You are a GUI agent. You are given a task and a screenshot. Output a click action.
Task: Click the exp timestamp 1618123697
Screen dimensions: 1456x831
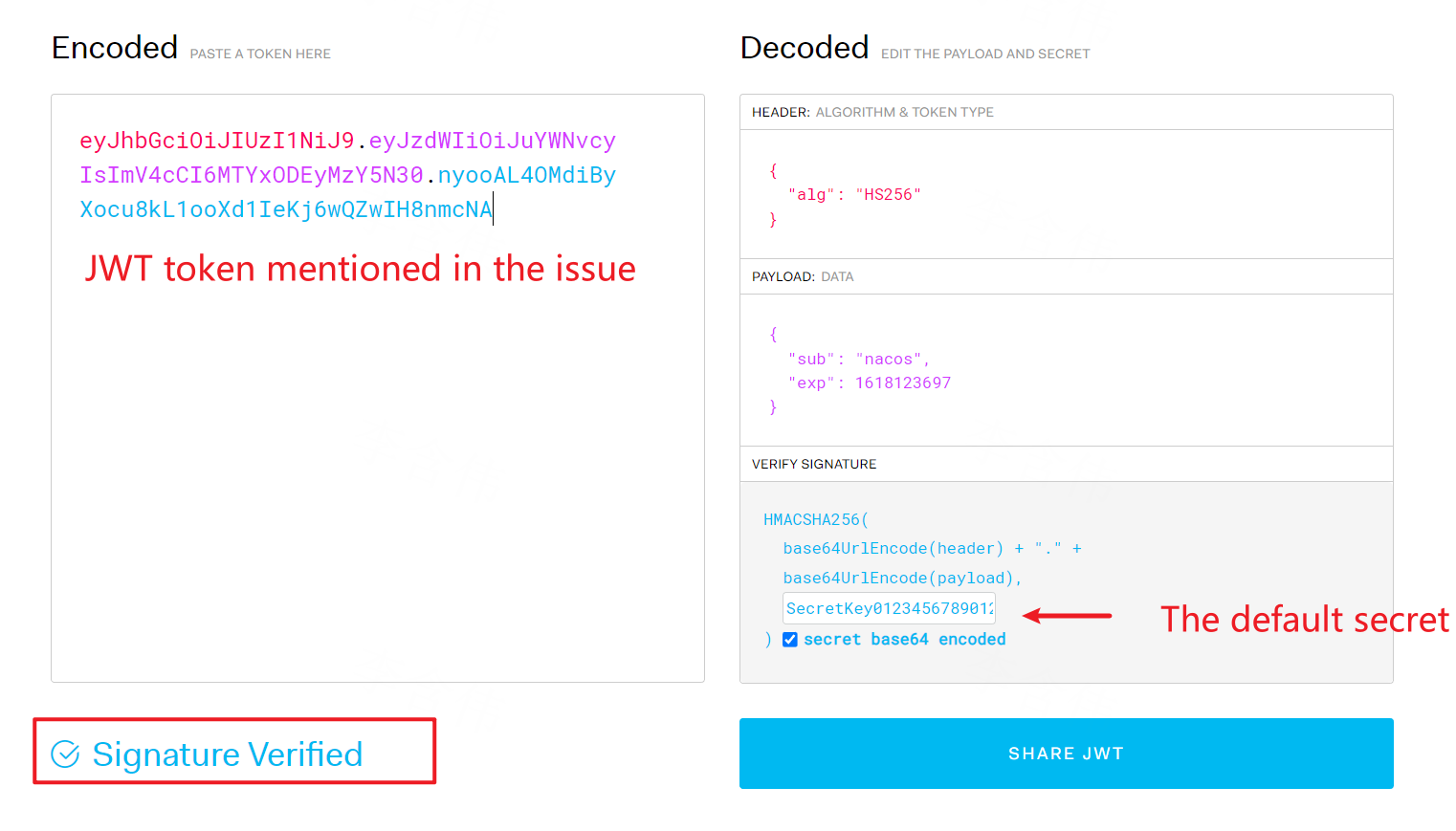(x=903, y=382)
